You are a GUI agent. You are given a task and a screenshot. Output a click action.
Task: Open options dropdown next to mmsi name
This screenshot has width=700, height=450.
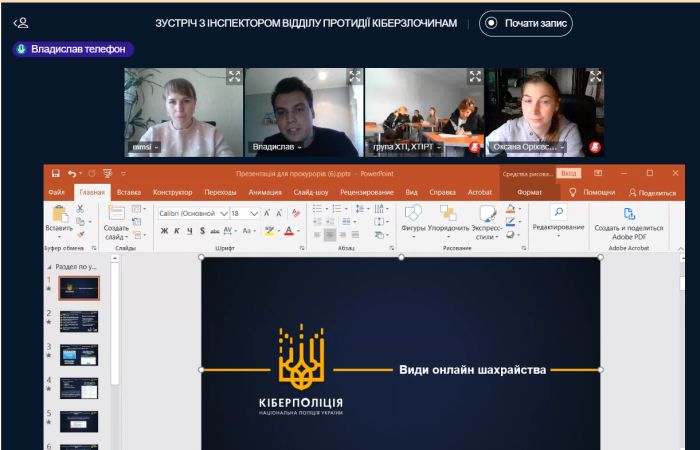pos(157,147)
